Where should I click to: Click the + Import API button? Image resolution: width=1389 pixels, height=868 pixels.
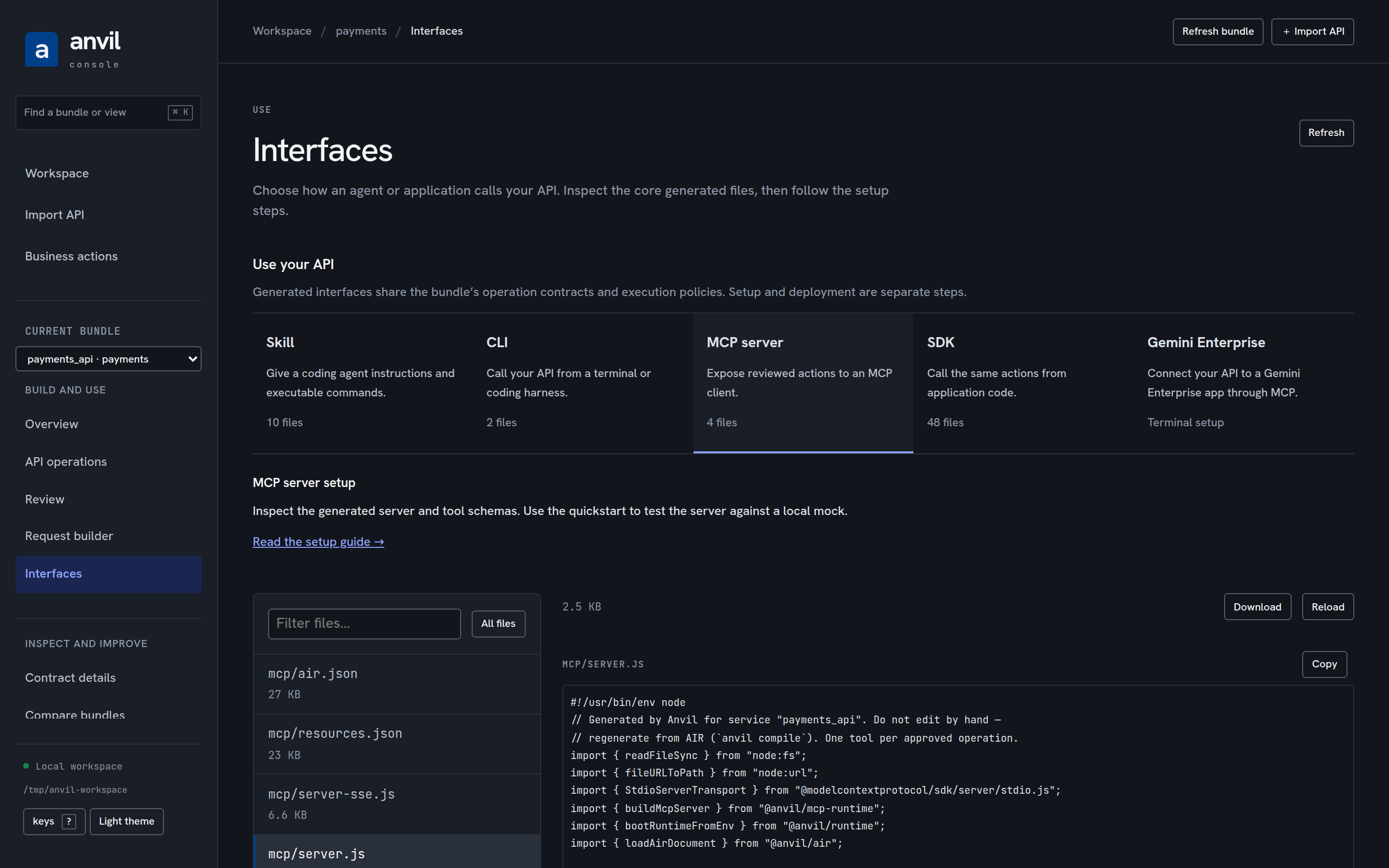(x=1313, y=31)
